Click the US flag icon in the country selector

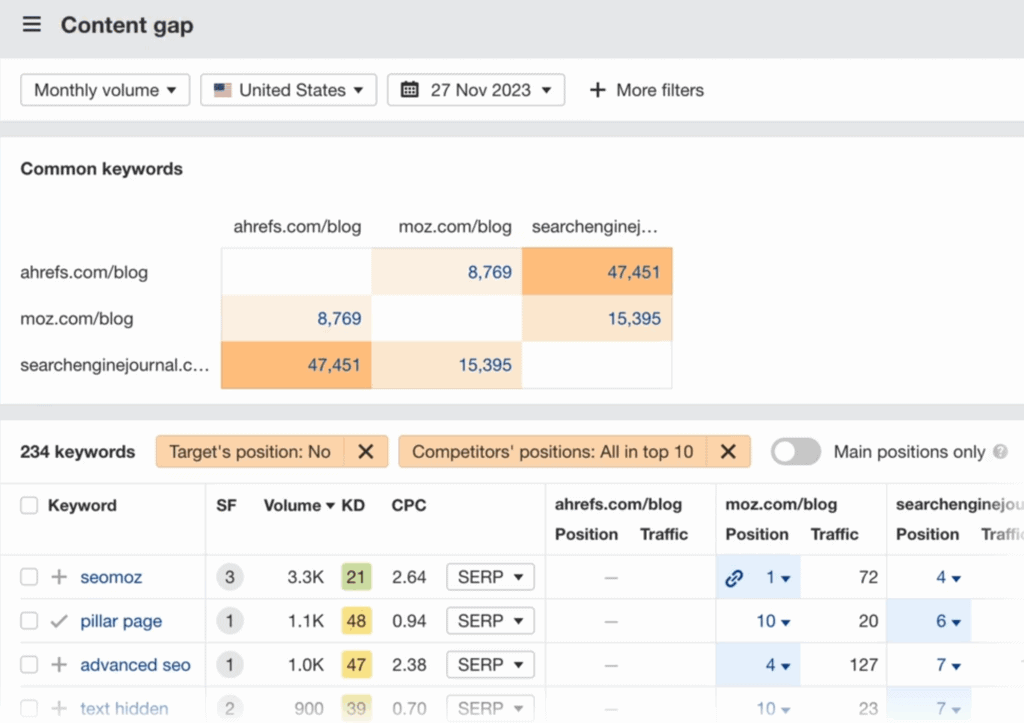tap(222, 89)
